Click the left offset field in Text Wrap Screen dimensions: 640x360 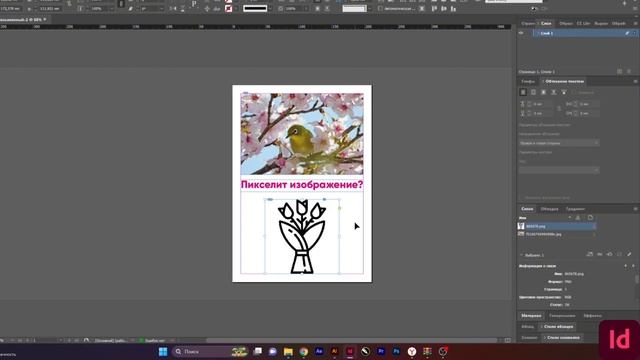[589, 104]
